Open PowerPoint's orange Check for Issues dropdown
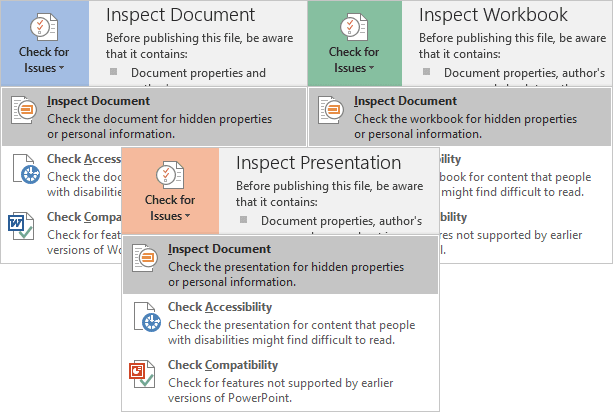The image size is (613, 412). (170, 191)
